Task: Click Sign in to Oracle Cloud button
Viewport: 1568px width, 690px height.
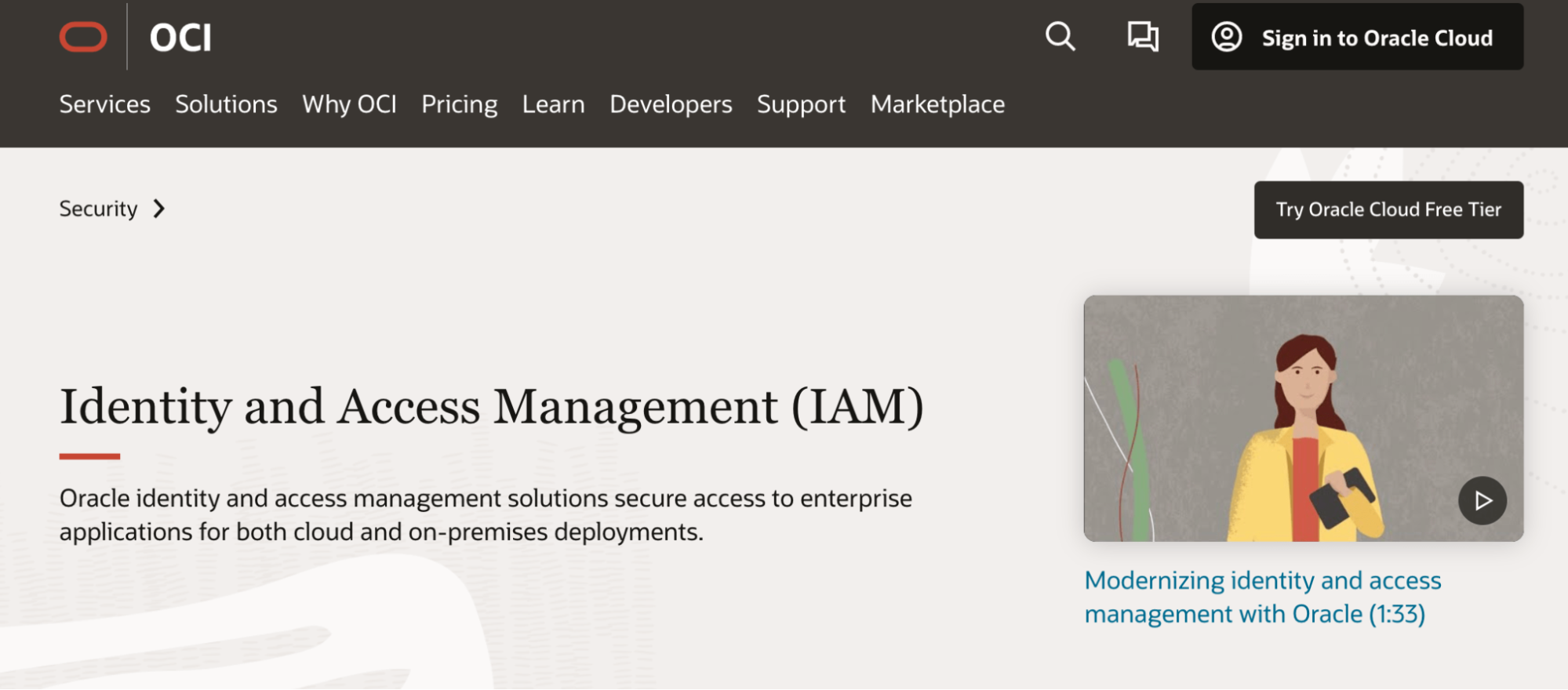Action: (x=1357, y=37)
